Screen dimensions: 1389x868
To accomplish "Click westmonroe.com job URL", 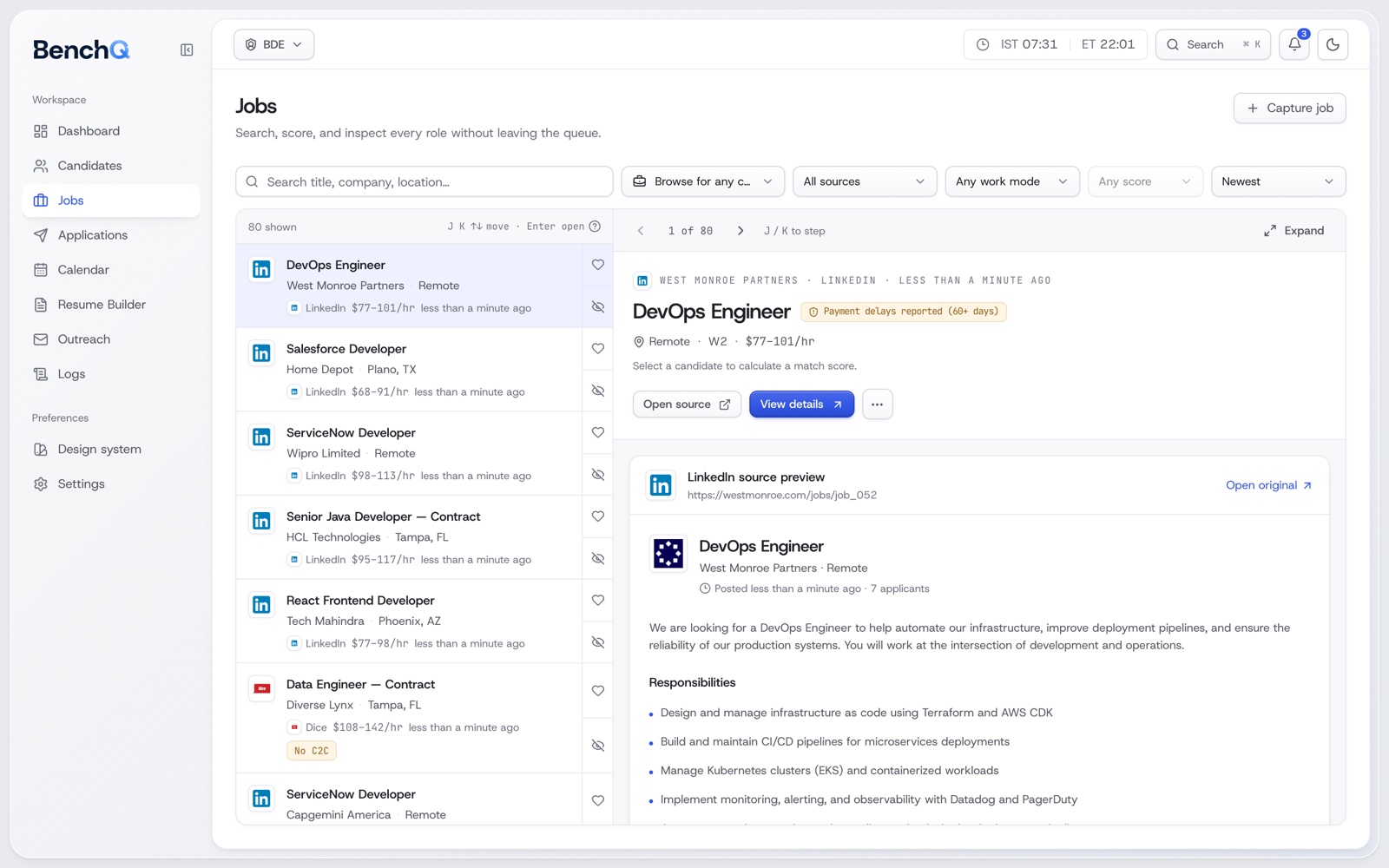I will pyautogui.click(x=782, y=496).
